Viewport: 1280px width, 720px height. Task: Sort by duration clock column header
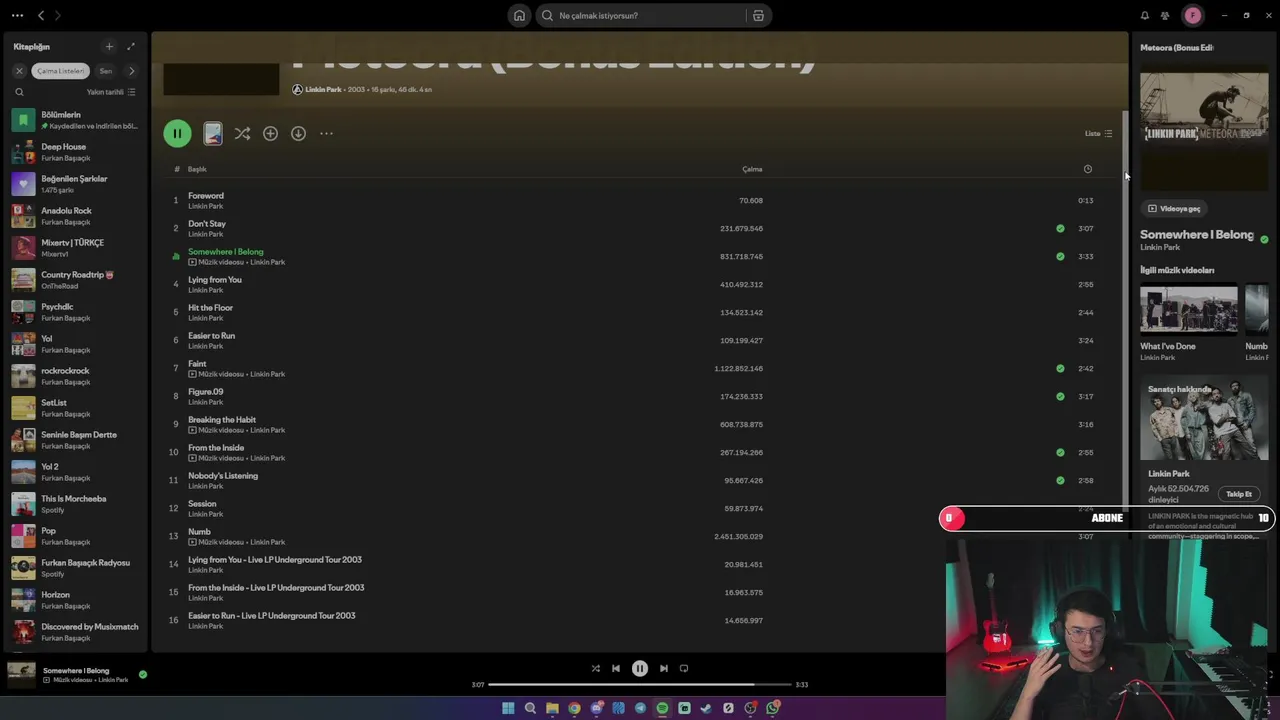[1088, 169]
